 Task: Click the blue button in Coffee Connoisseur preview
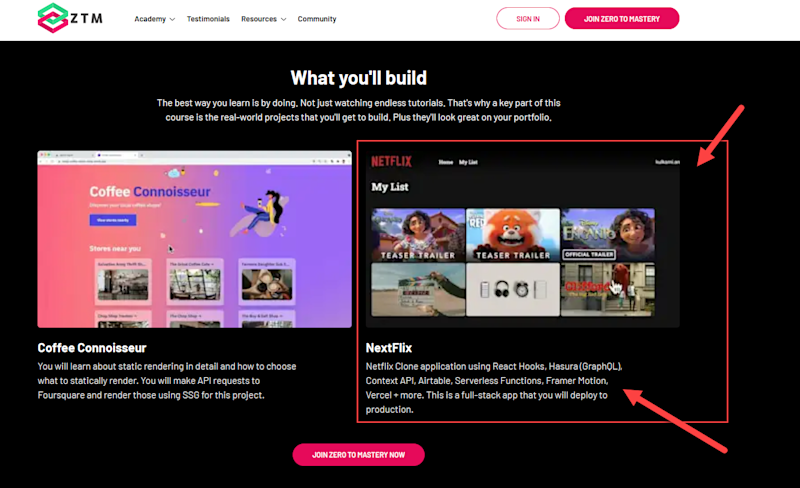[113, 220]
